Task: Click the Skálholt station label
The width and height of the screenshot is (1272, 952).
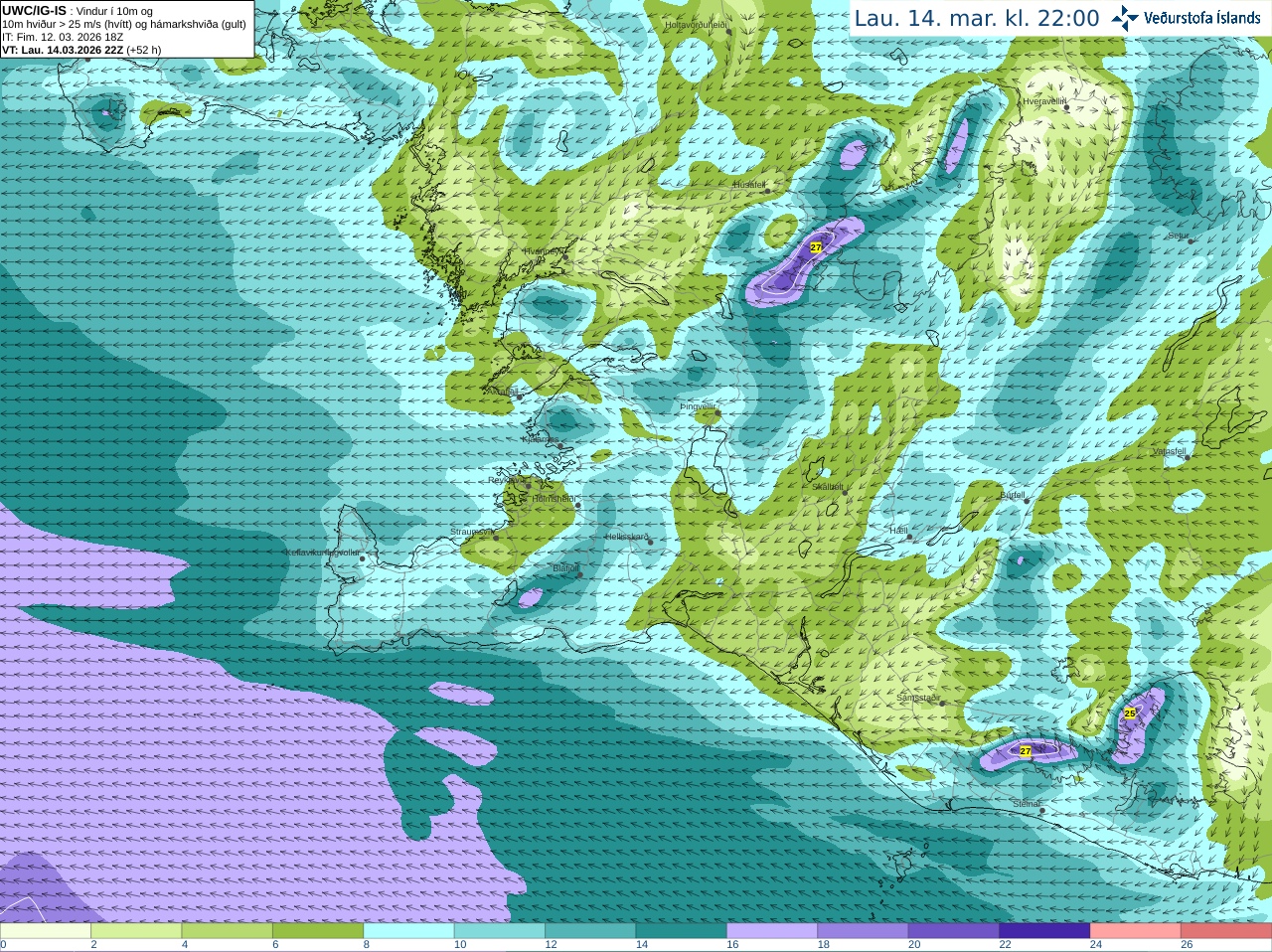Action: tap(828, 487)
